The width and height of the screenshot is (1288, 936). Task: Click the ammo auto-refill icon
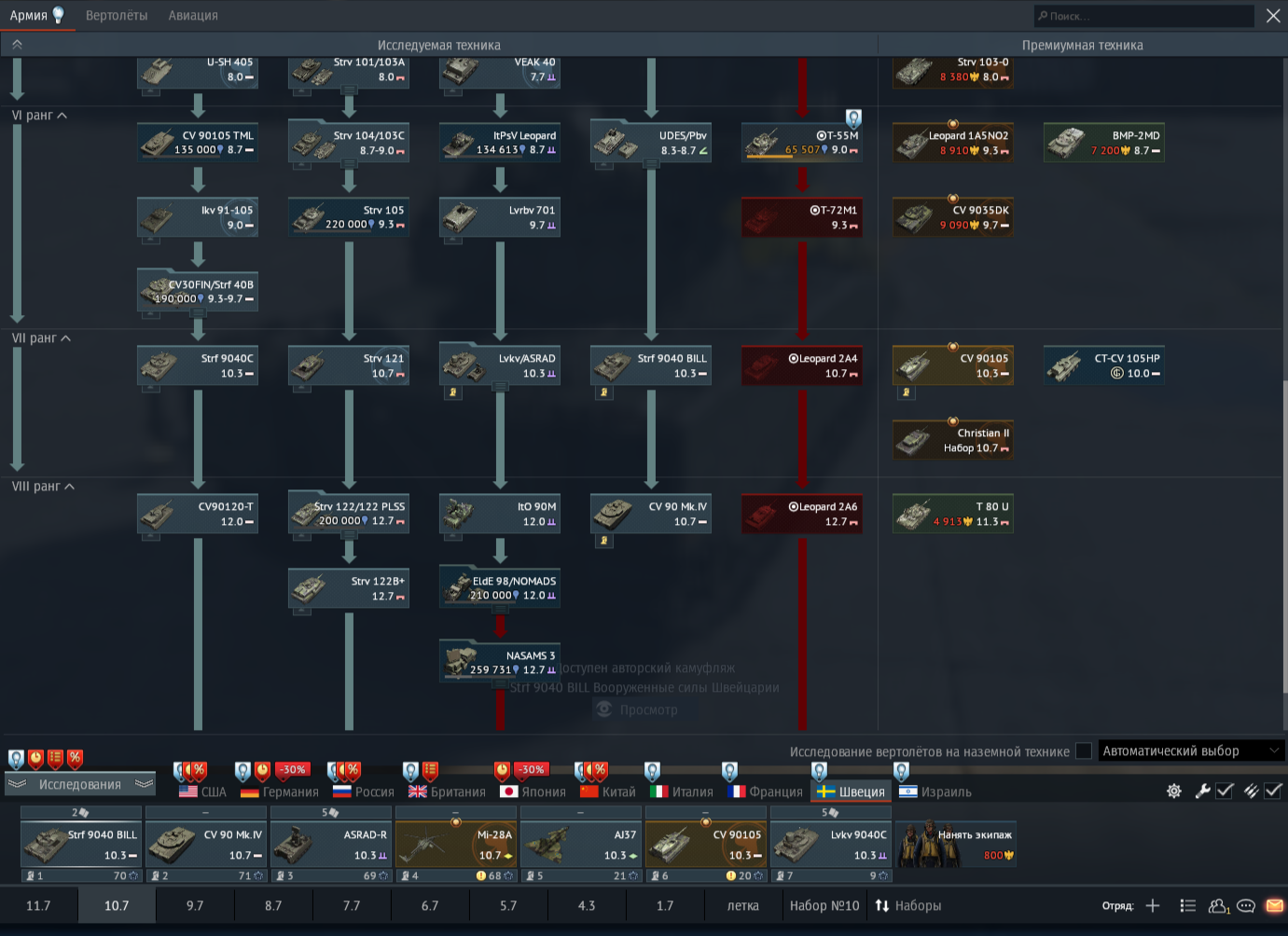[x=1251, y=791]
